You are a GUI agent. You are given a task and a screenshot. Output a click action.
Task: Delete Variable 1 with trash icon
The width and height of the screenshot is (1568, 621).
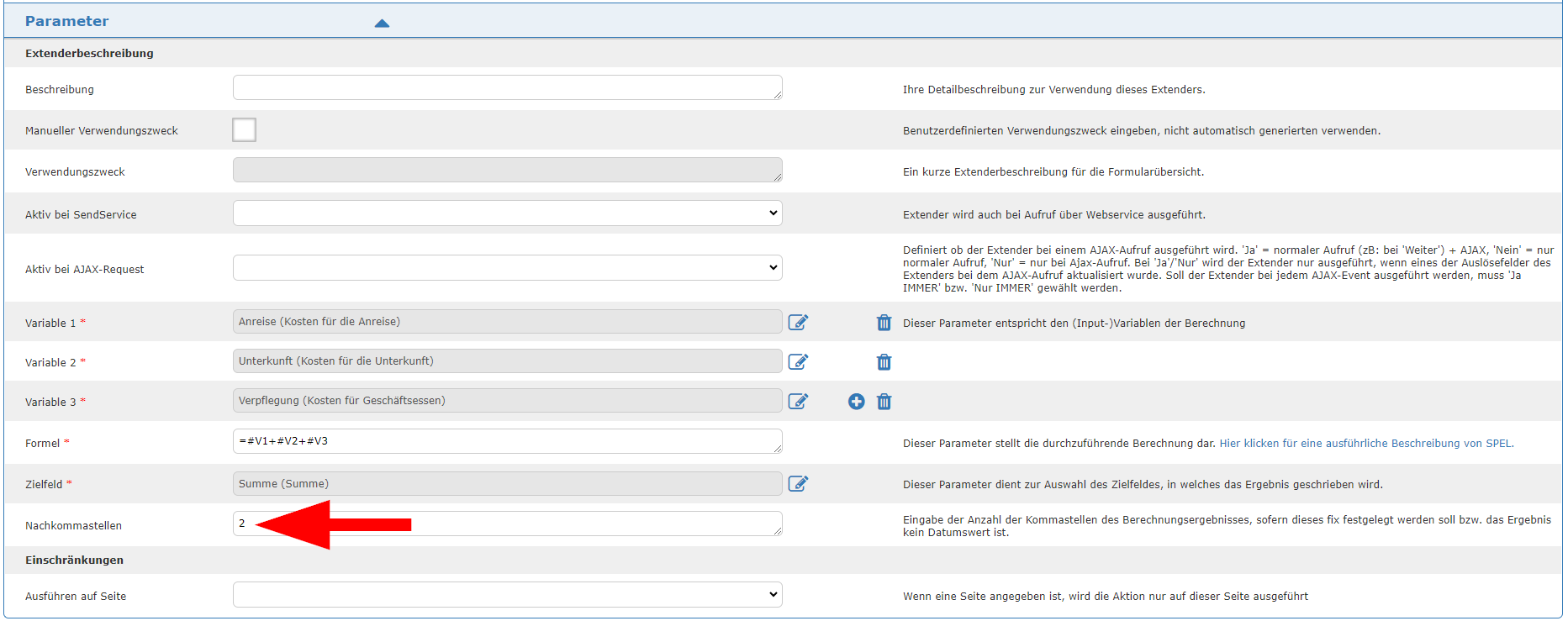pos(884,323)
